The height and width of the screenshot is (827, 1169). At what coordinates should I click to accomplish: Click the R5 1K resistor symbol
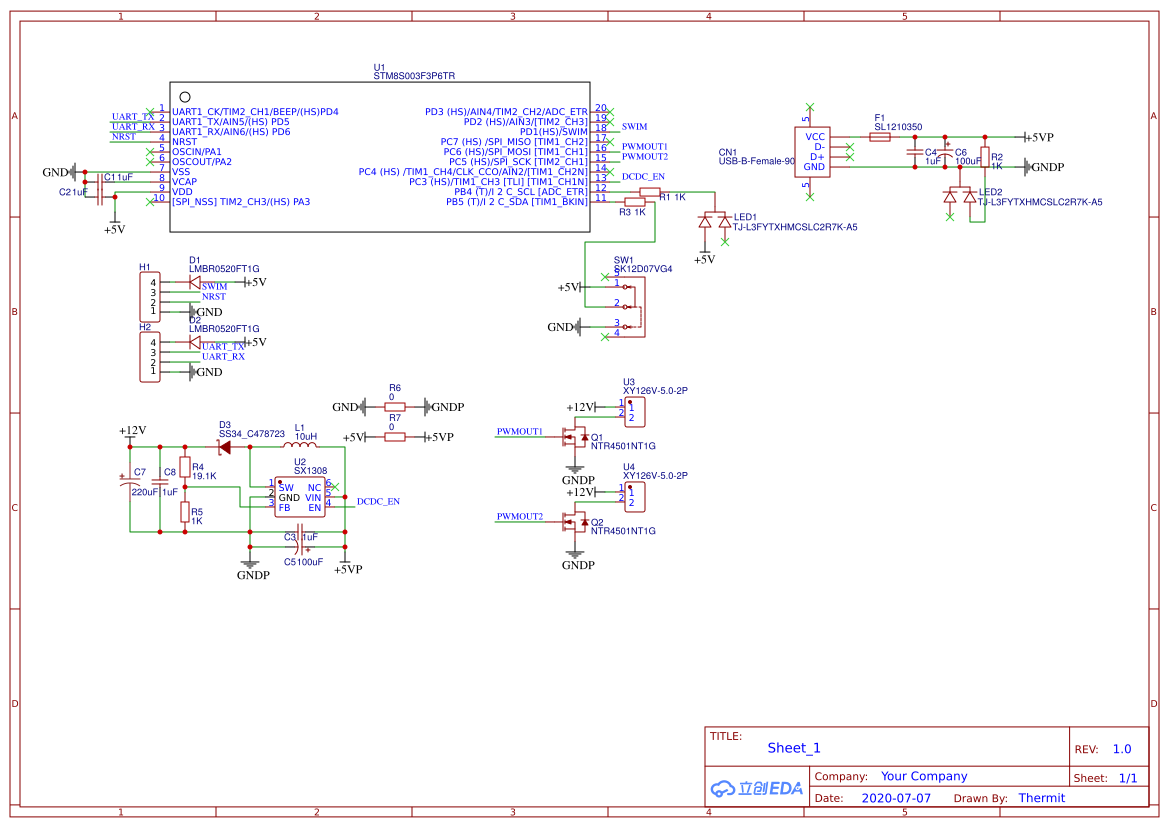(x=185, y=512)
